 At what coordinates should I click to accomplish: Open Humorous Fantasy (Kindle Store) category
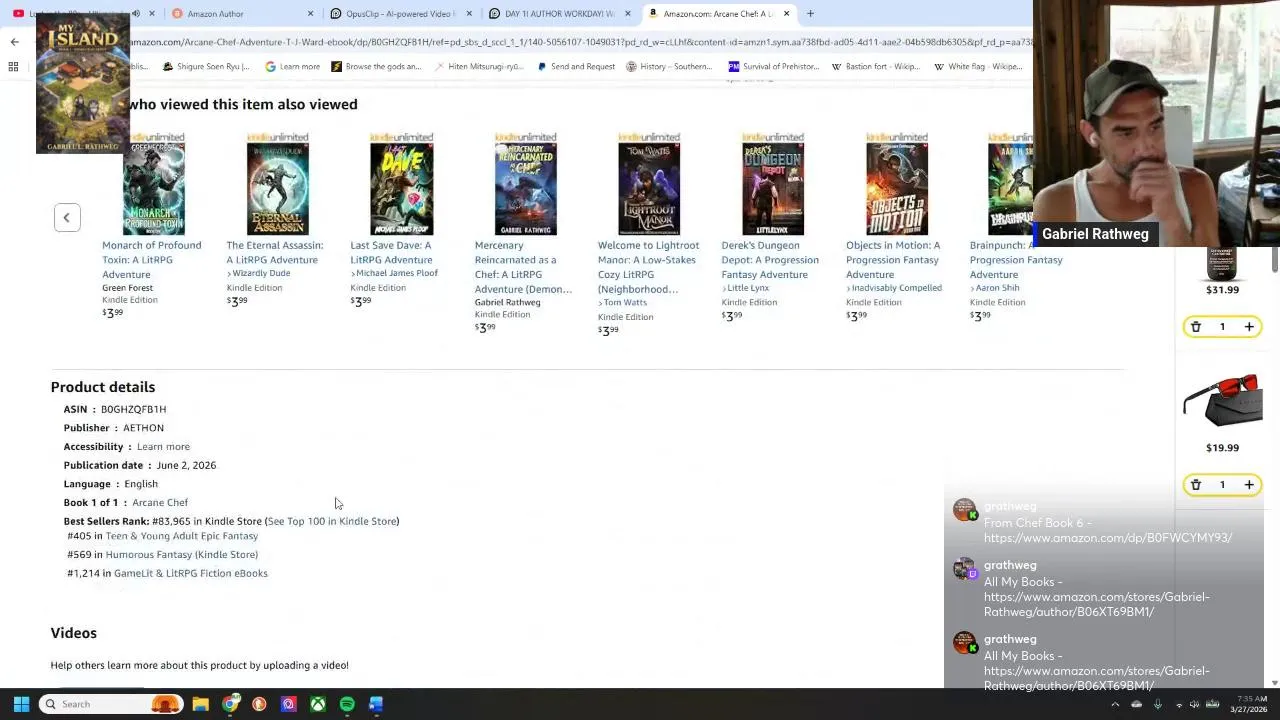(x=181, y=555)
